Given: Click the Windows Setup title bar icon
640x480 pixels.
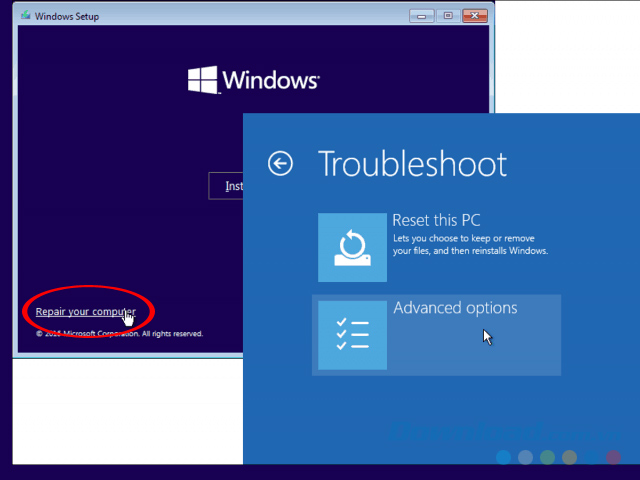Looking at the screenshot, I should 26,16.
